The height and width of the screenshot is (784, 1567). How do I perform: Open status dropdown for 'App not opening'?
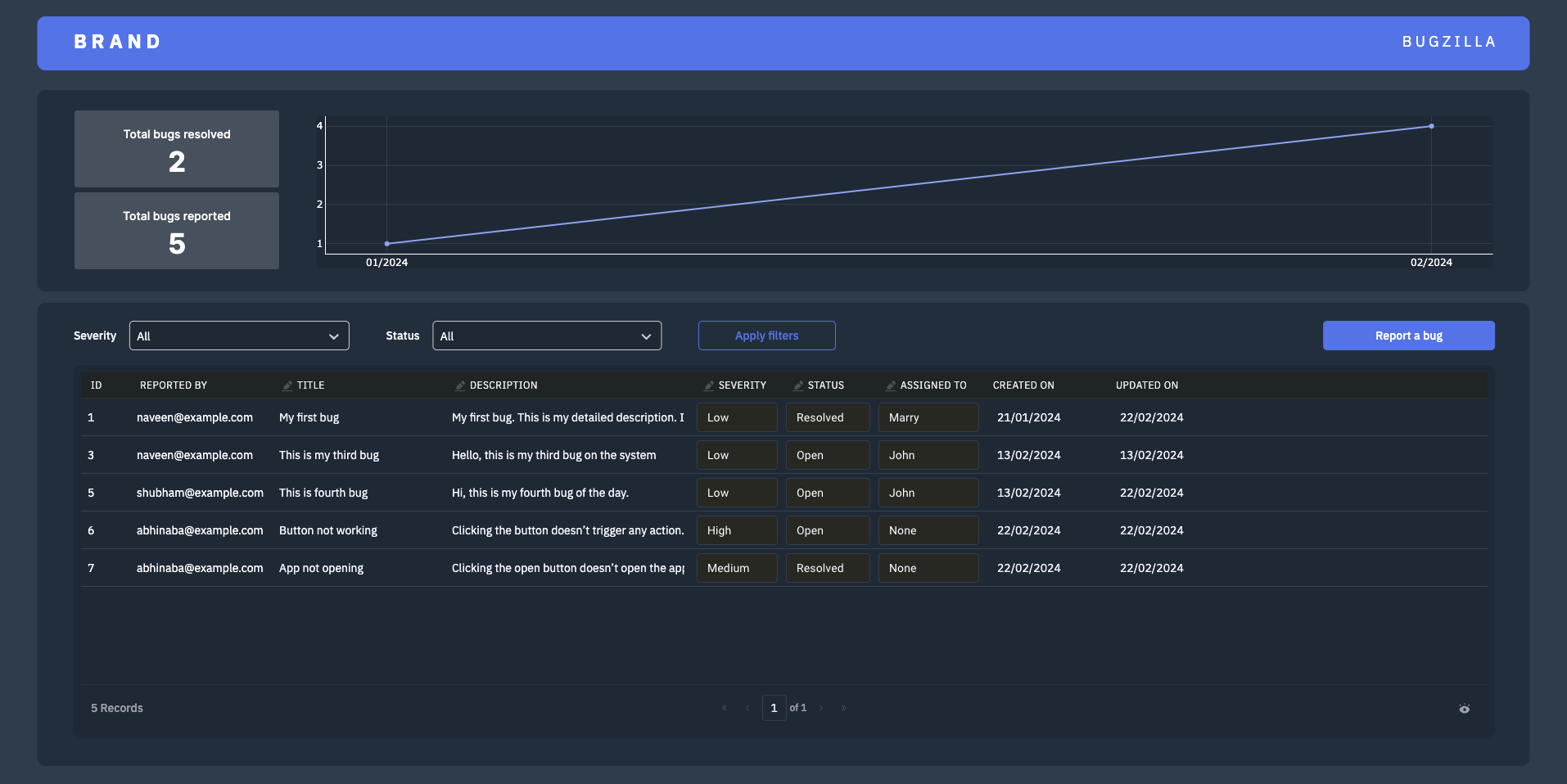(x=827, y=568)
